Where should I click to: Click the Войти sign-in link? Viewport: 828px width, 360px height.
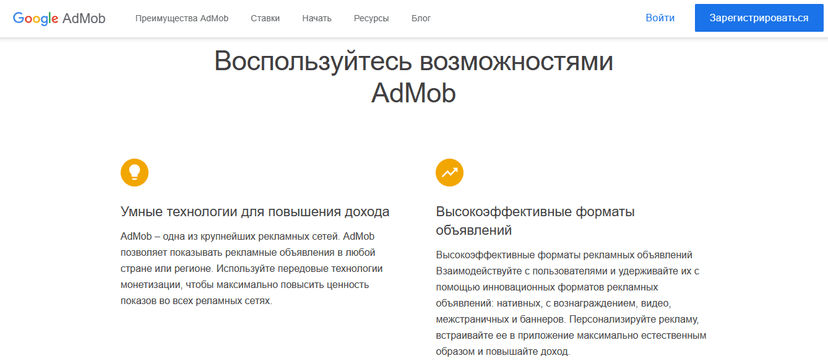click(x=660, y=18)
